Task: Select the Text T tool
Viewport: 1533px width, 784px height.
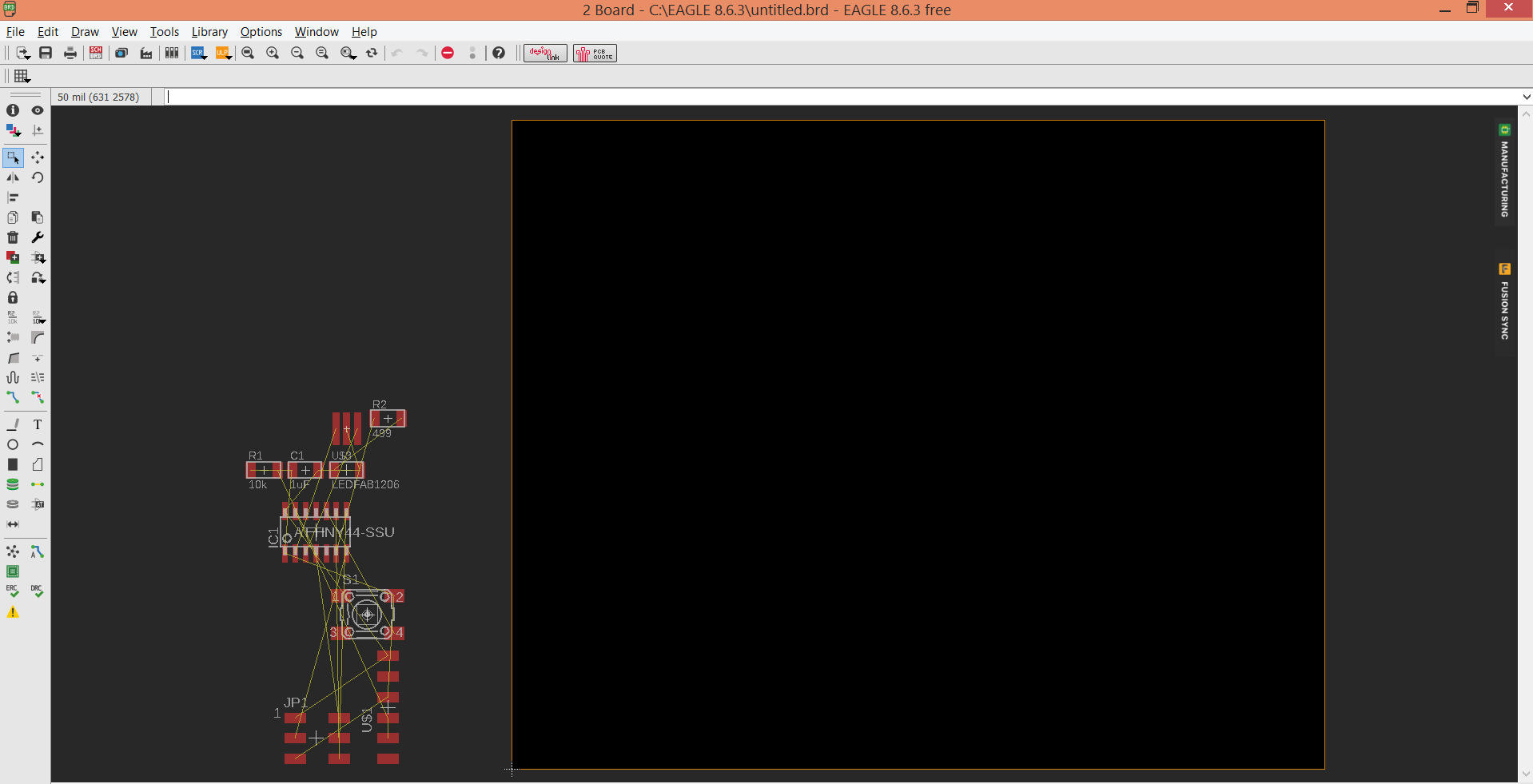Action: coord(38,424)
